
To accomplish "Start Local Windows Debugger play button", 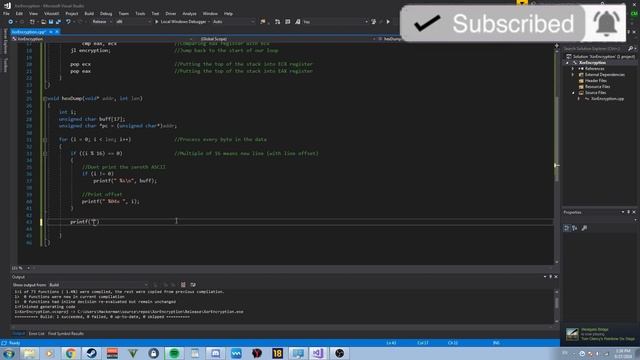I will (156, 22).
